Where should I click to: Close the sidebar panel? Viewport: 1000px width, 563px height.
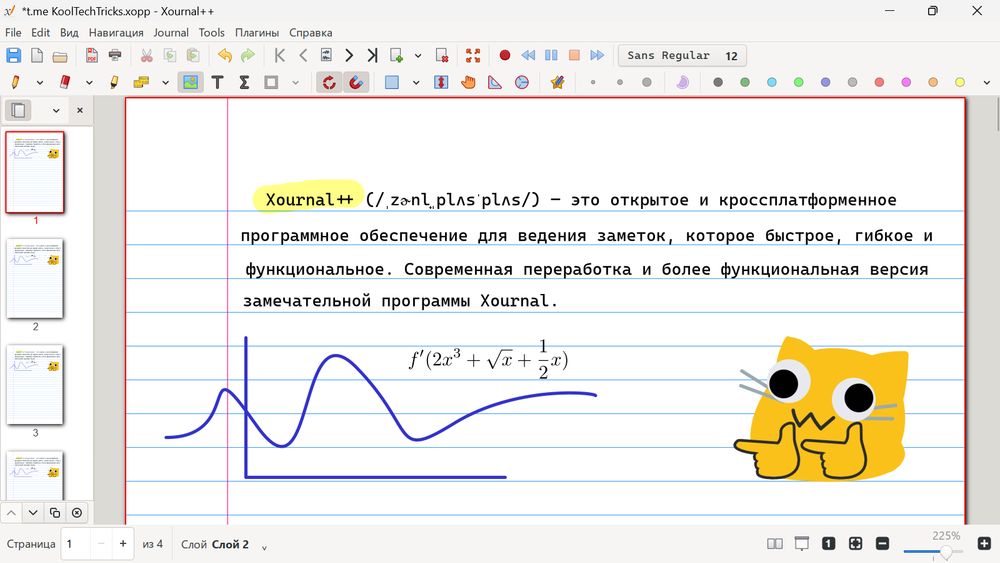coord(80,110)
